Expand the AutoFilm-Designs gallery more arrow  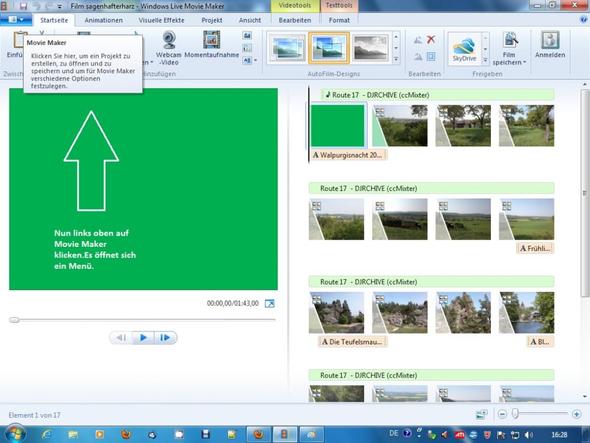396,59
